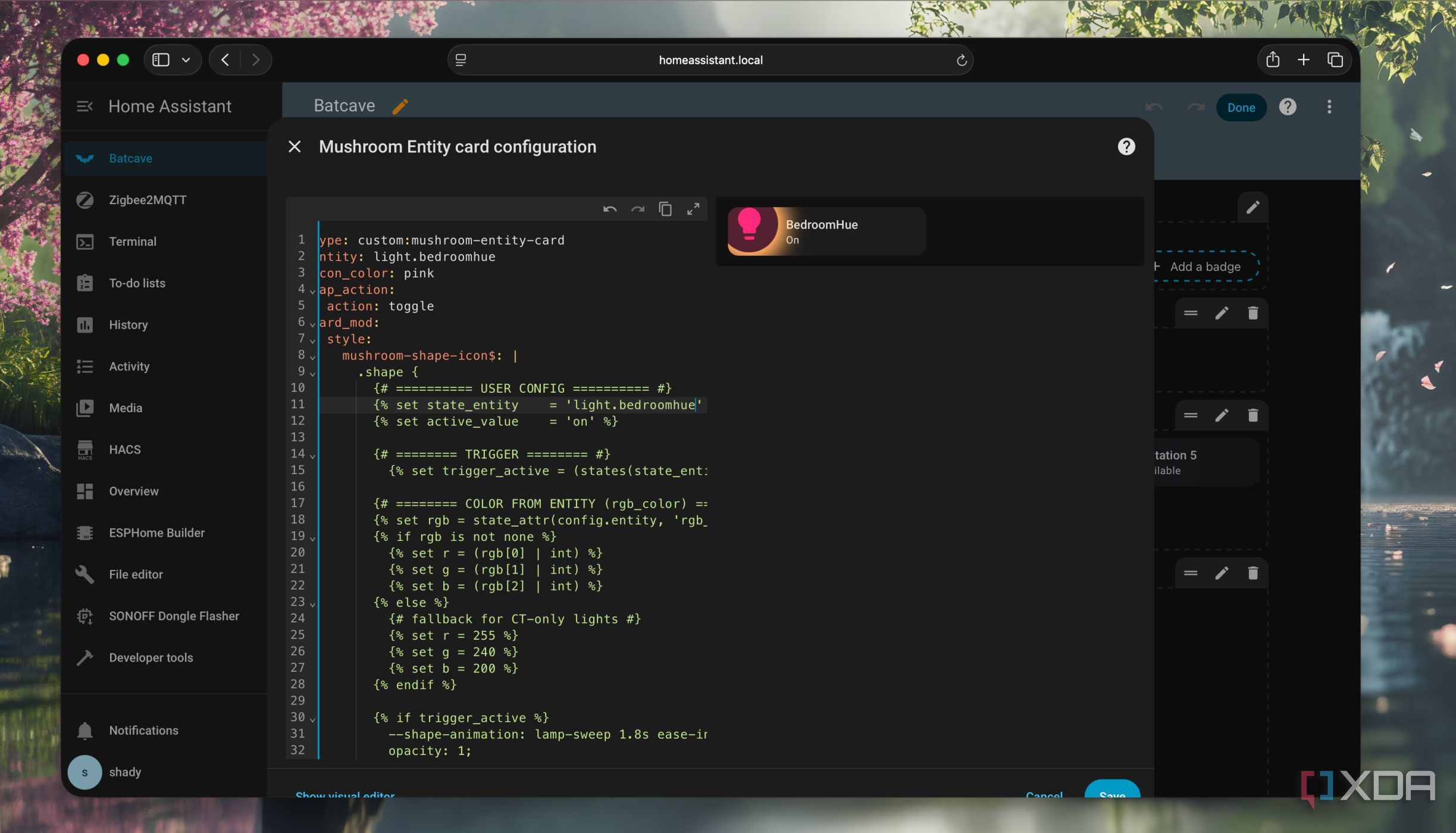Collapse the .shape block at line 9
Screen dimensions: 1456x833
pos(312,373)
